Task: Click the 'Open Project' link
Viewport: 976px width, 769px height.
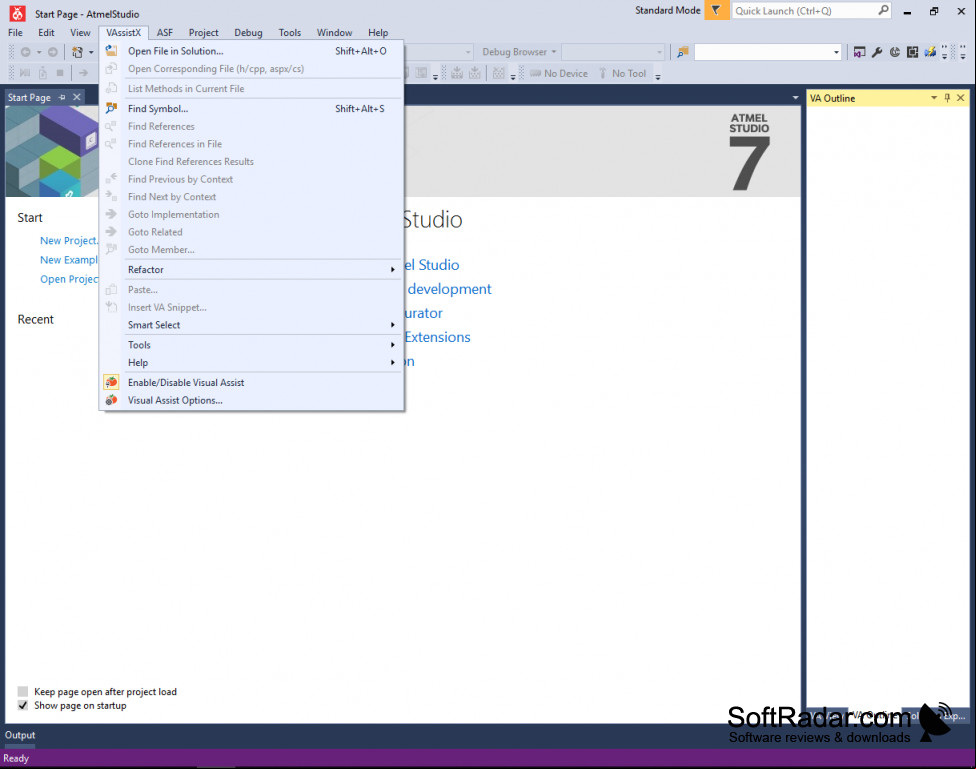Action: click(x=69, y=279)
